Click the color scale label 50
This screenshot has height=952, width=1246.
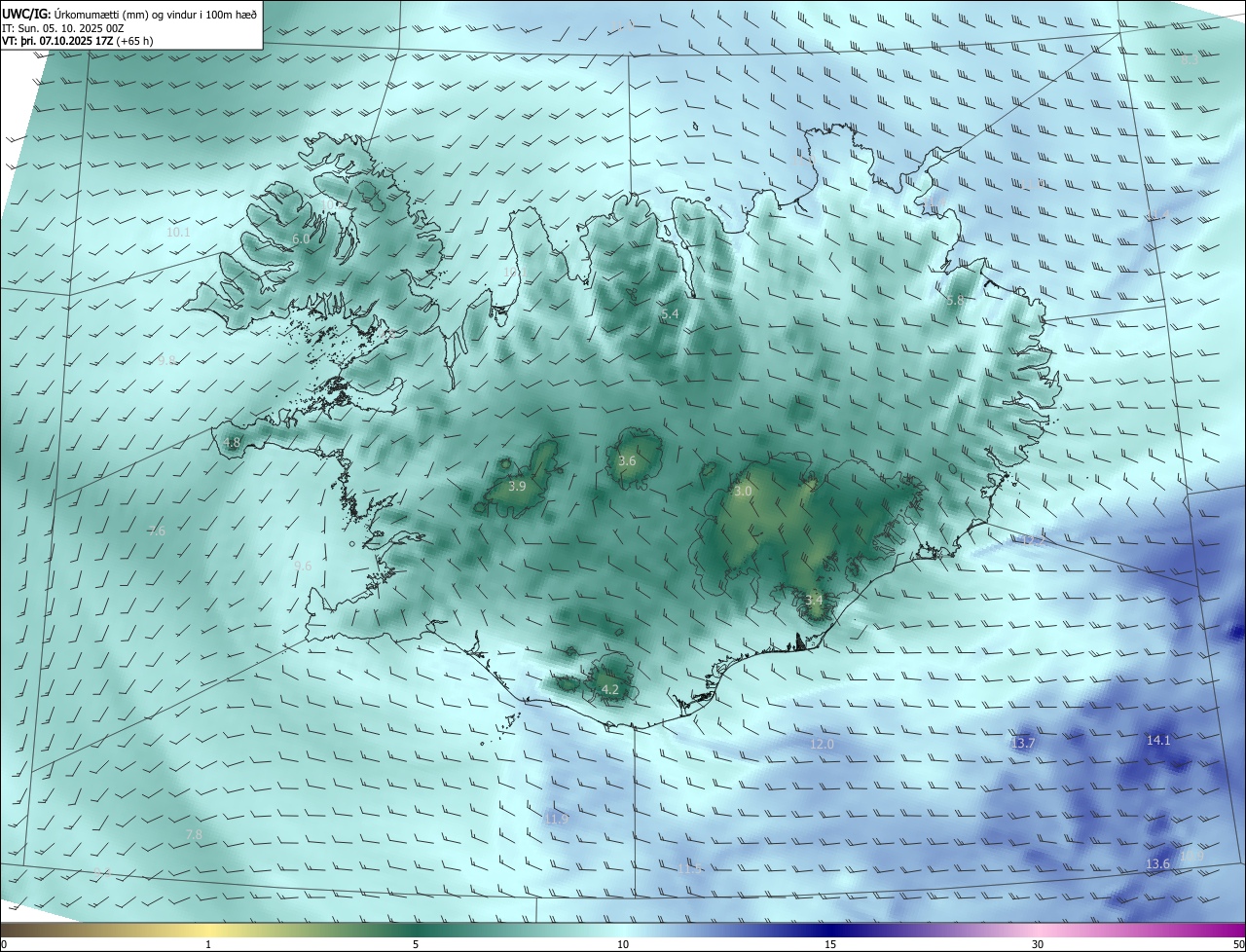pos(1238,944)
